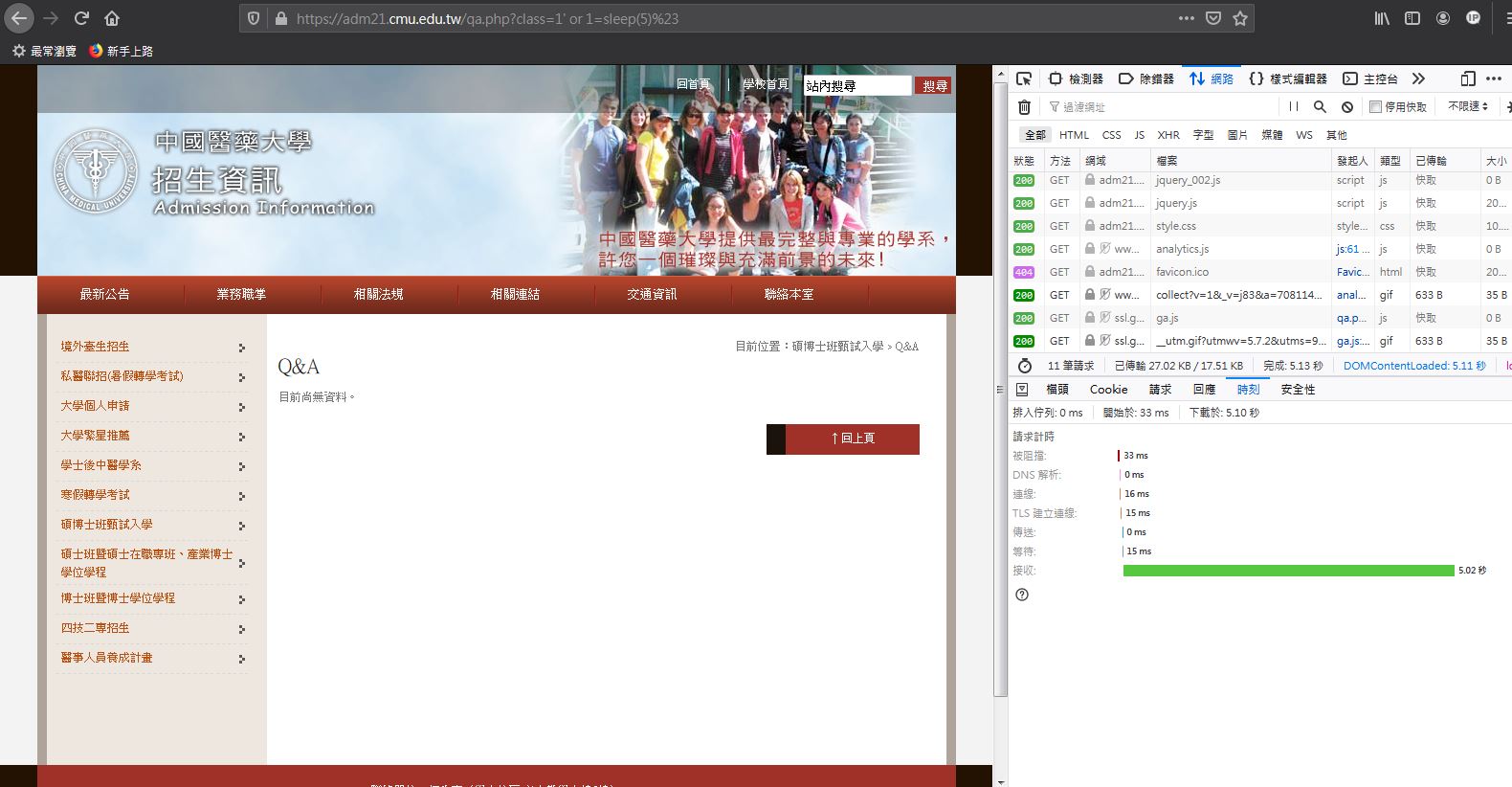Open network search magnifier
The width and height of the screenshot is (1512, 787).
coord(1321,107)
